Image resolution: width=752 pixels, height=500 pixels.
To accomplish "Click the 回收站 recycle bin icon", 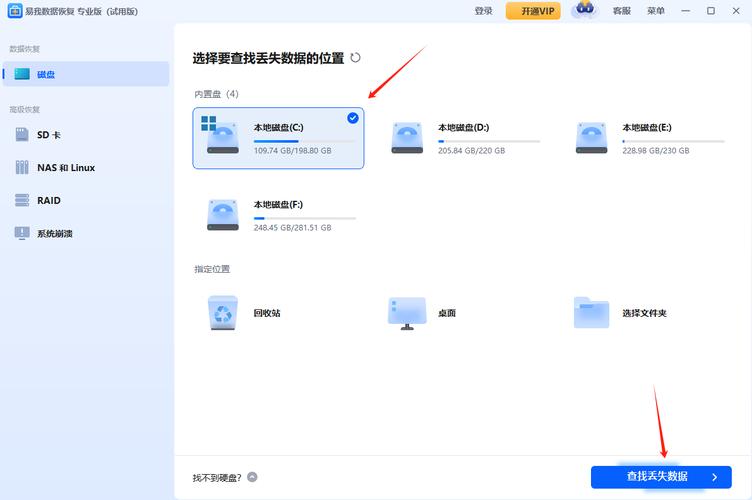I will coord(223,313).
